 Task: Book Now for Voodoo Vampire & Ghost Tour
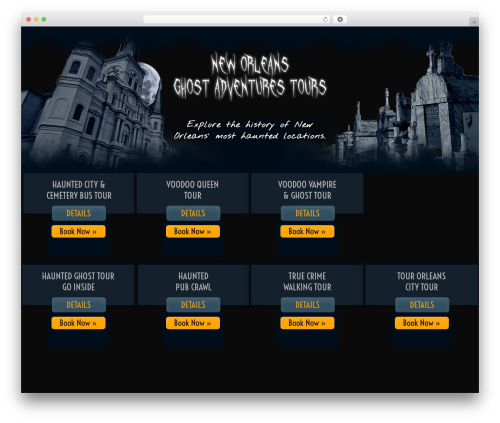pyautogui.click(x=307, y=231)
